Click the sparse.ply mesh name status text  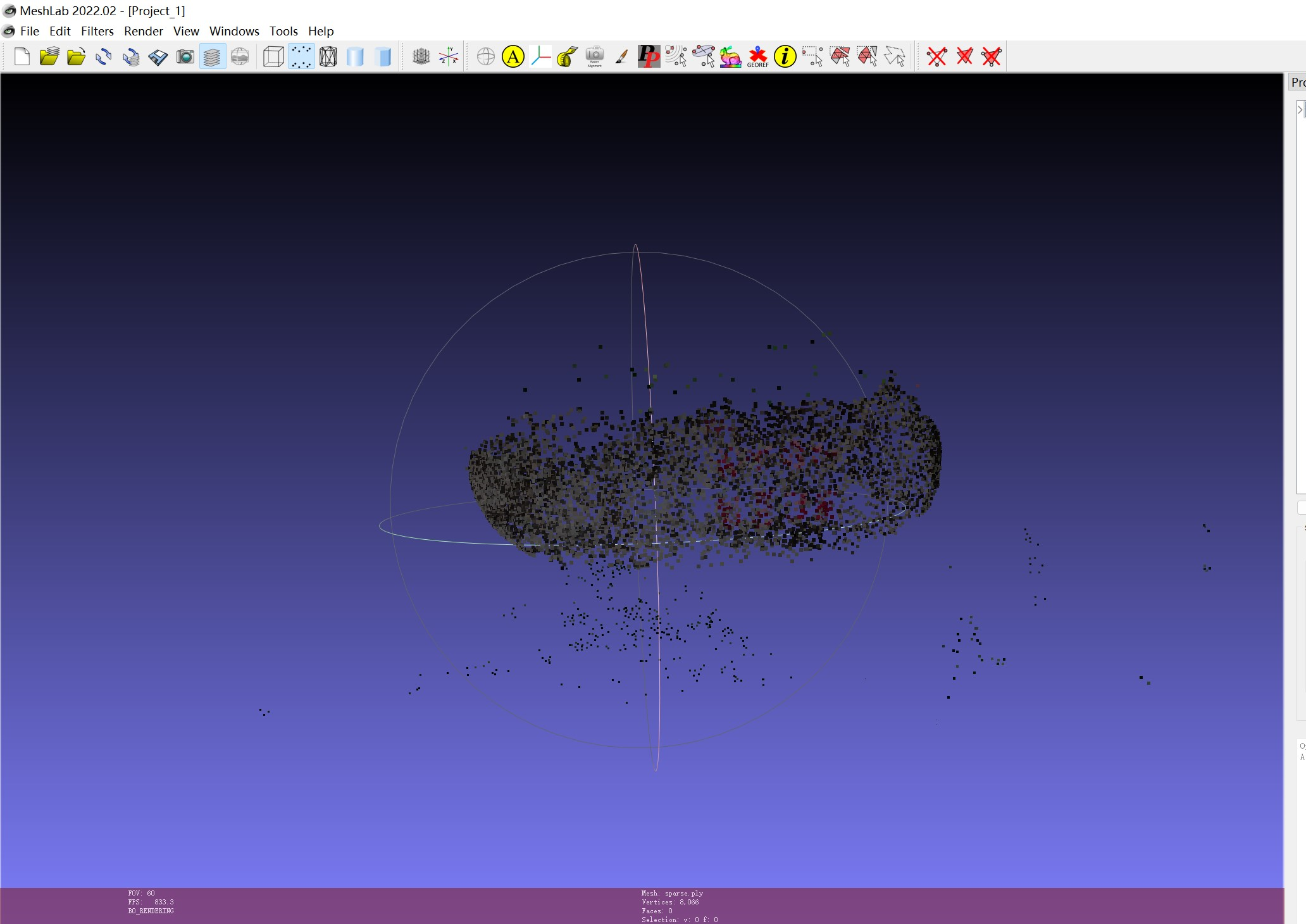pos(672,893)
